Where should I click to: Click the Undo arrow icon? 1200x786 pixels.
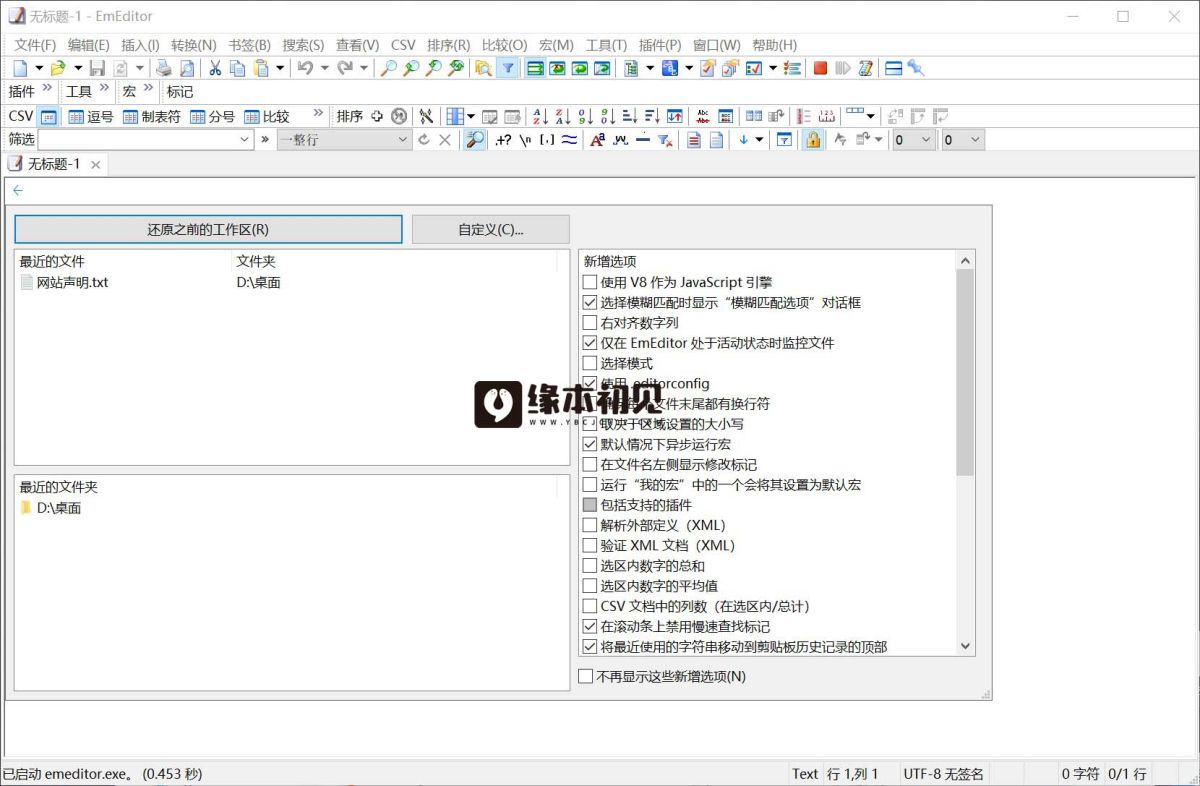[305, 68]
